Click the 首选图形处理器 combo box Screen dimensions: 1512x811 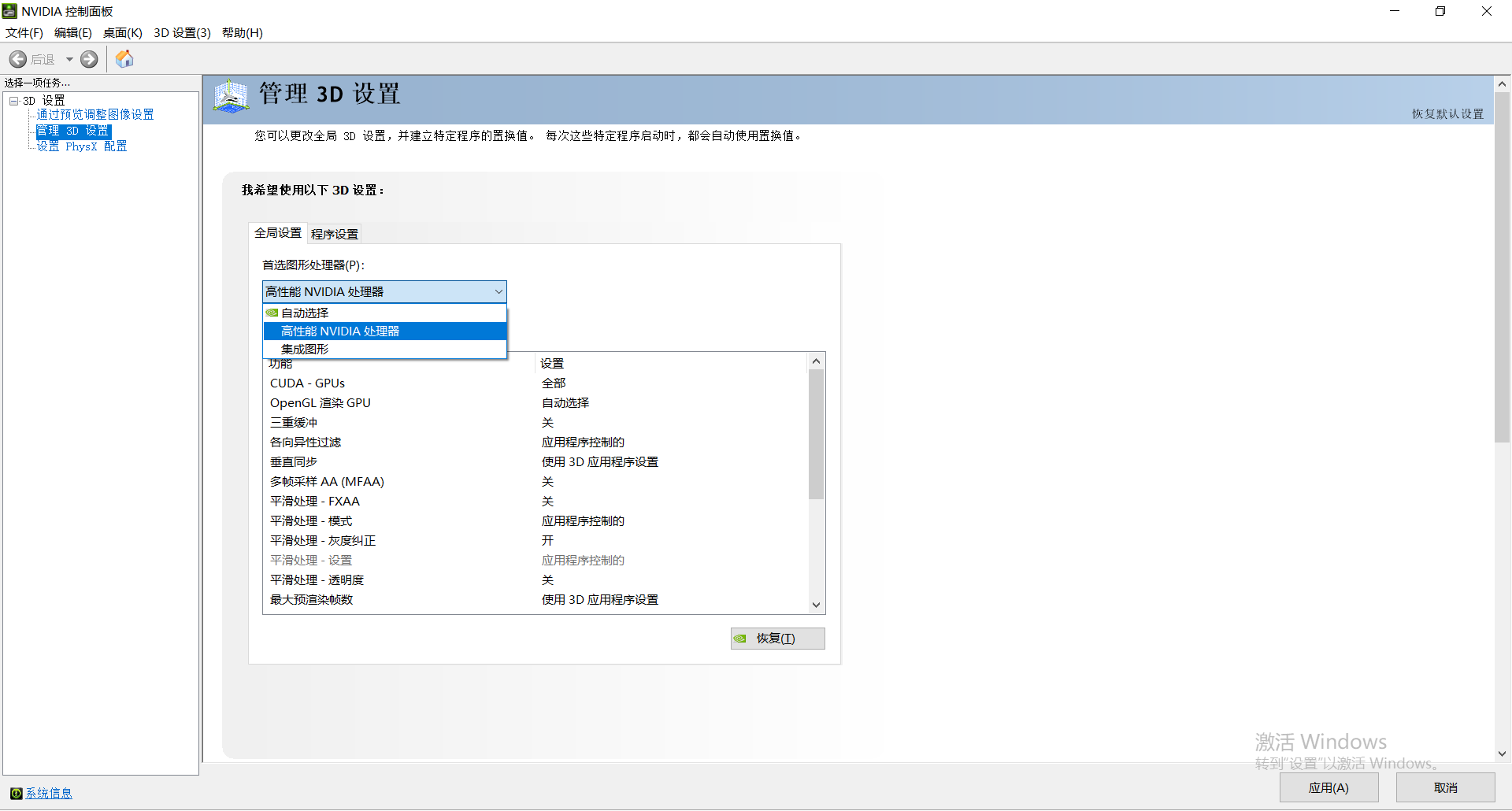384,291
